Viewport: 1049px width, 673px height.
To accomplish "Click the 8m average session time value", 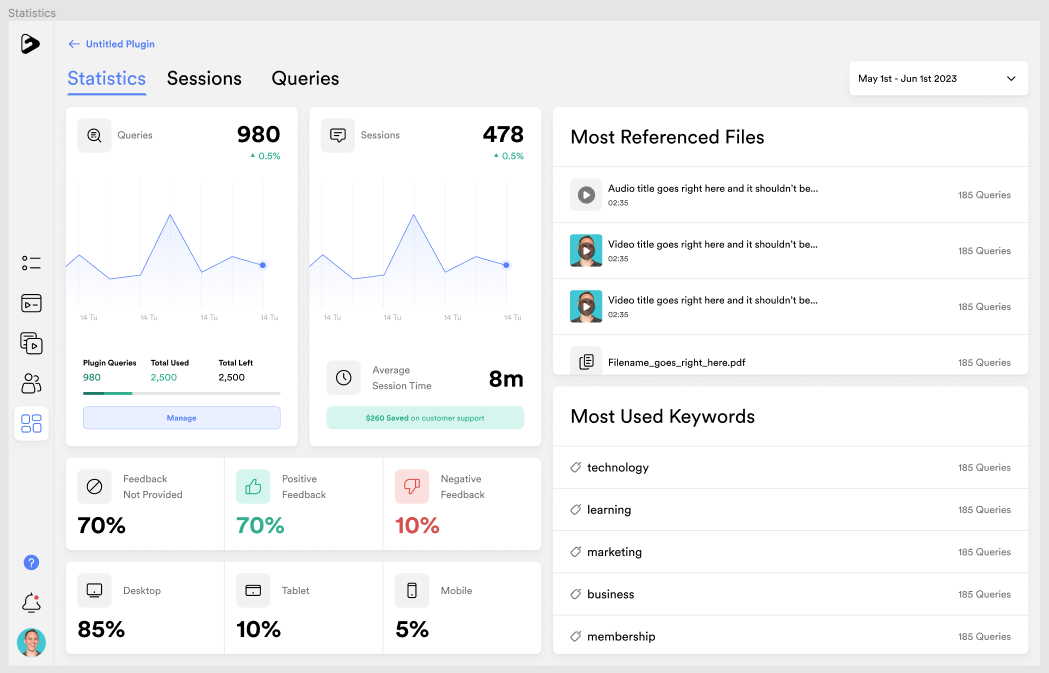I will (506, 379).
